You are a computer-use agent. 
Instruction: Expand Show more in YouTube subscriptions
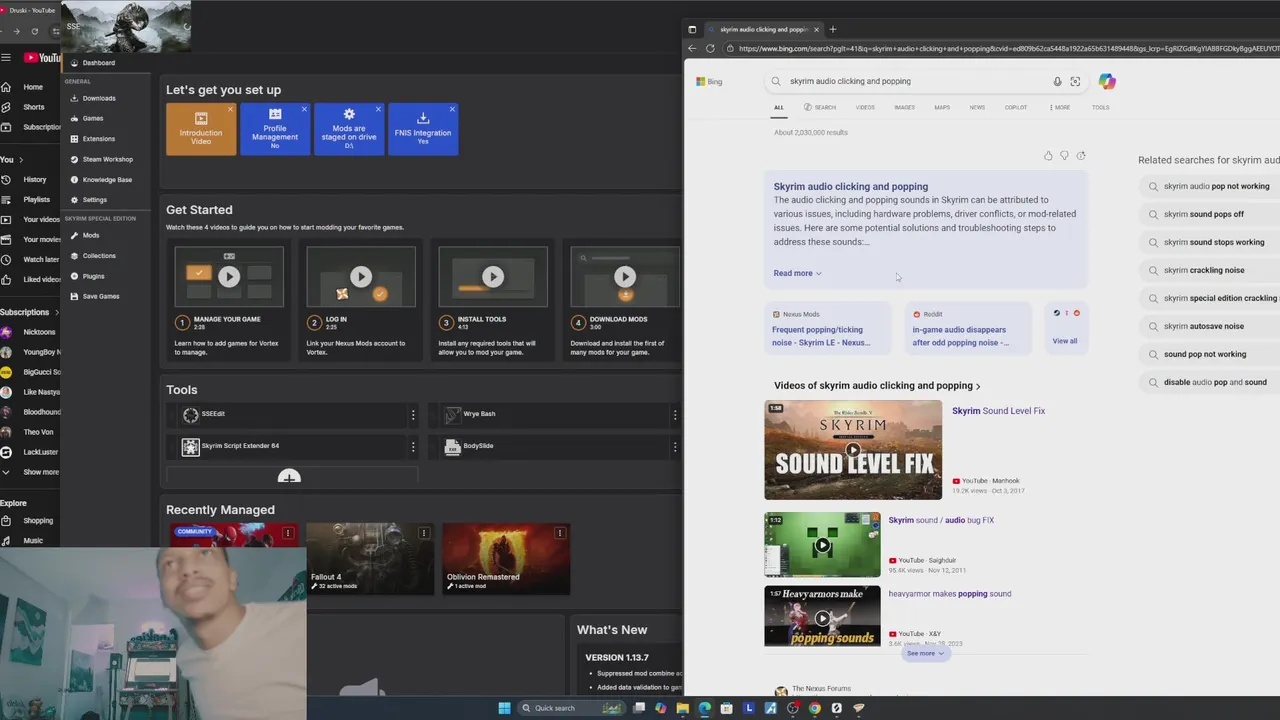pyautogui.click(x=30, y=472)
